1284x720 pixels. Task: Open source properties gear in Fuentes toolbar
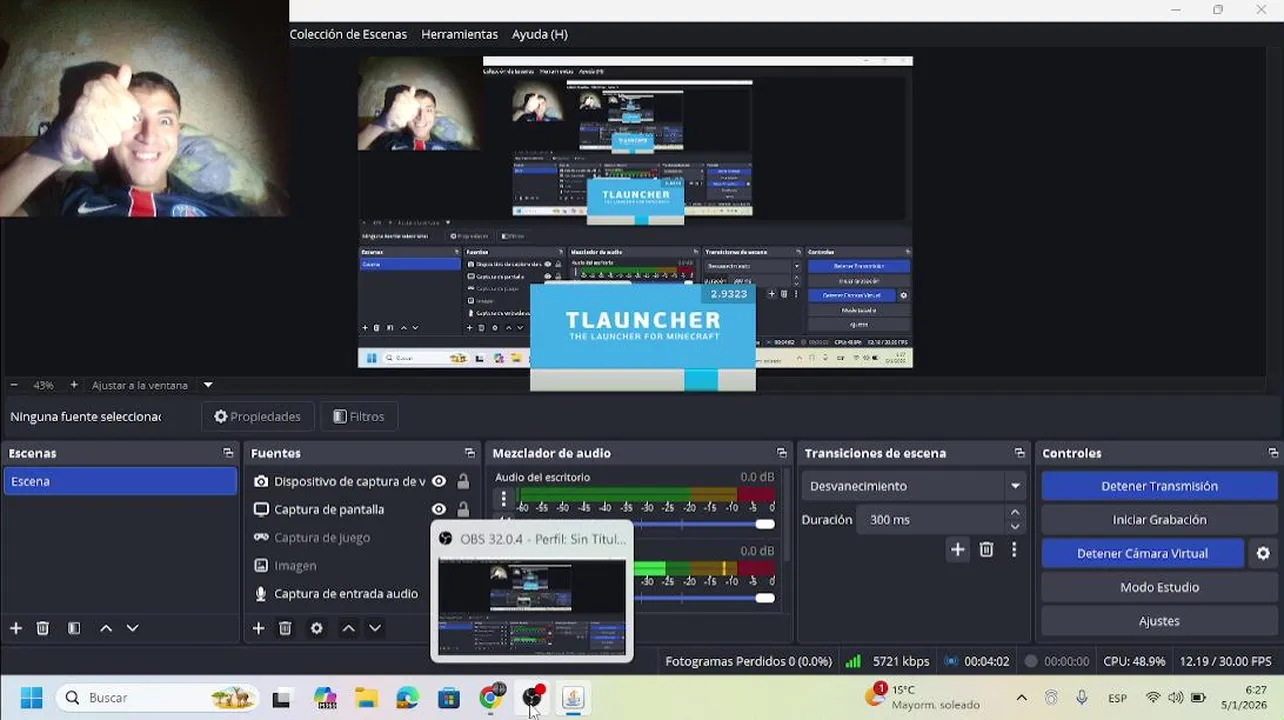(317, 628)
